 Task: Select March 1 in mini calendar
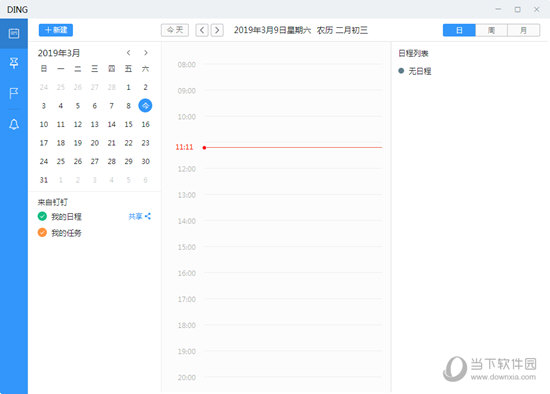point(128,87)
